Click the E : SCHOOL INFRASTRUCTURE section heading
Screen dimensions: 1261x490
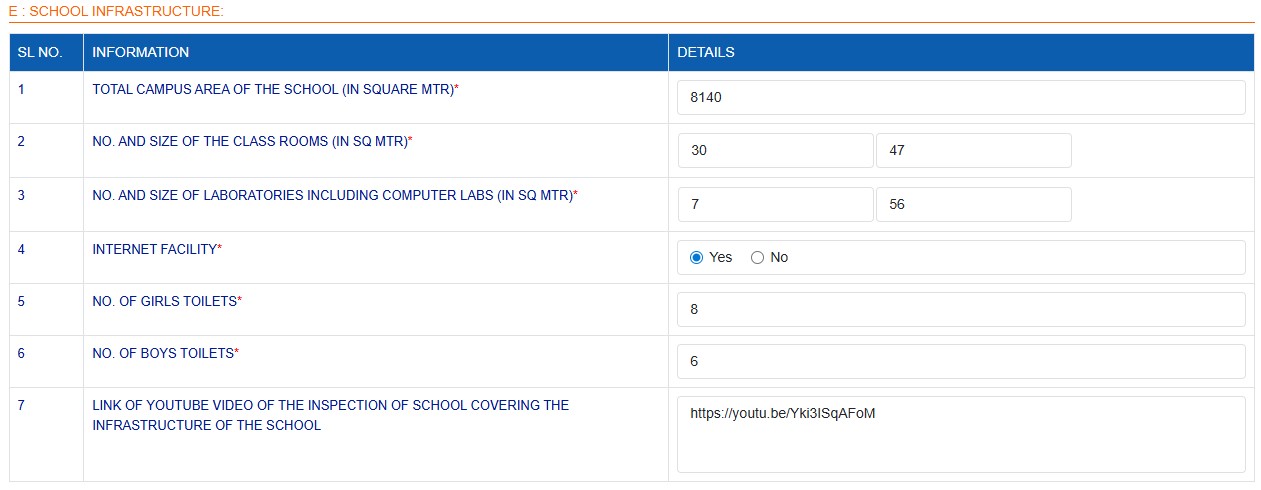[115, 11]
